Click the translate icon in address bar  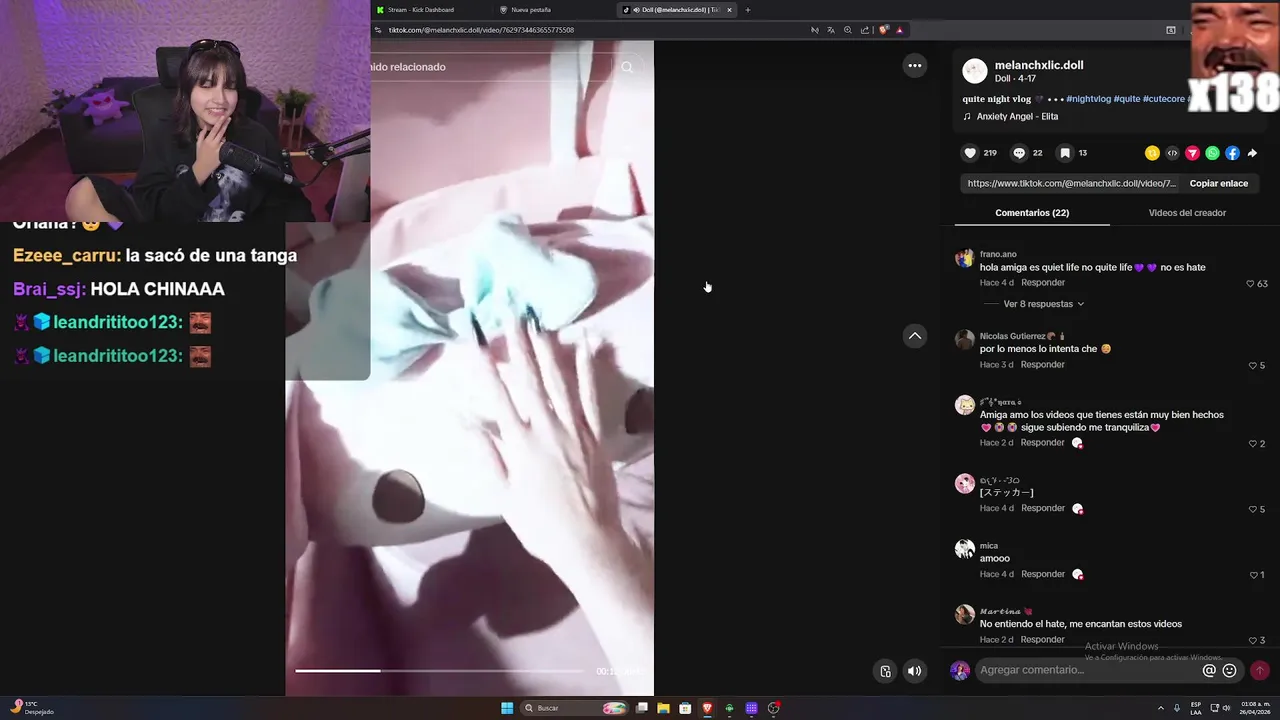coord(831,30)
